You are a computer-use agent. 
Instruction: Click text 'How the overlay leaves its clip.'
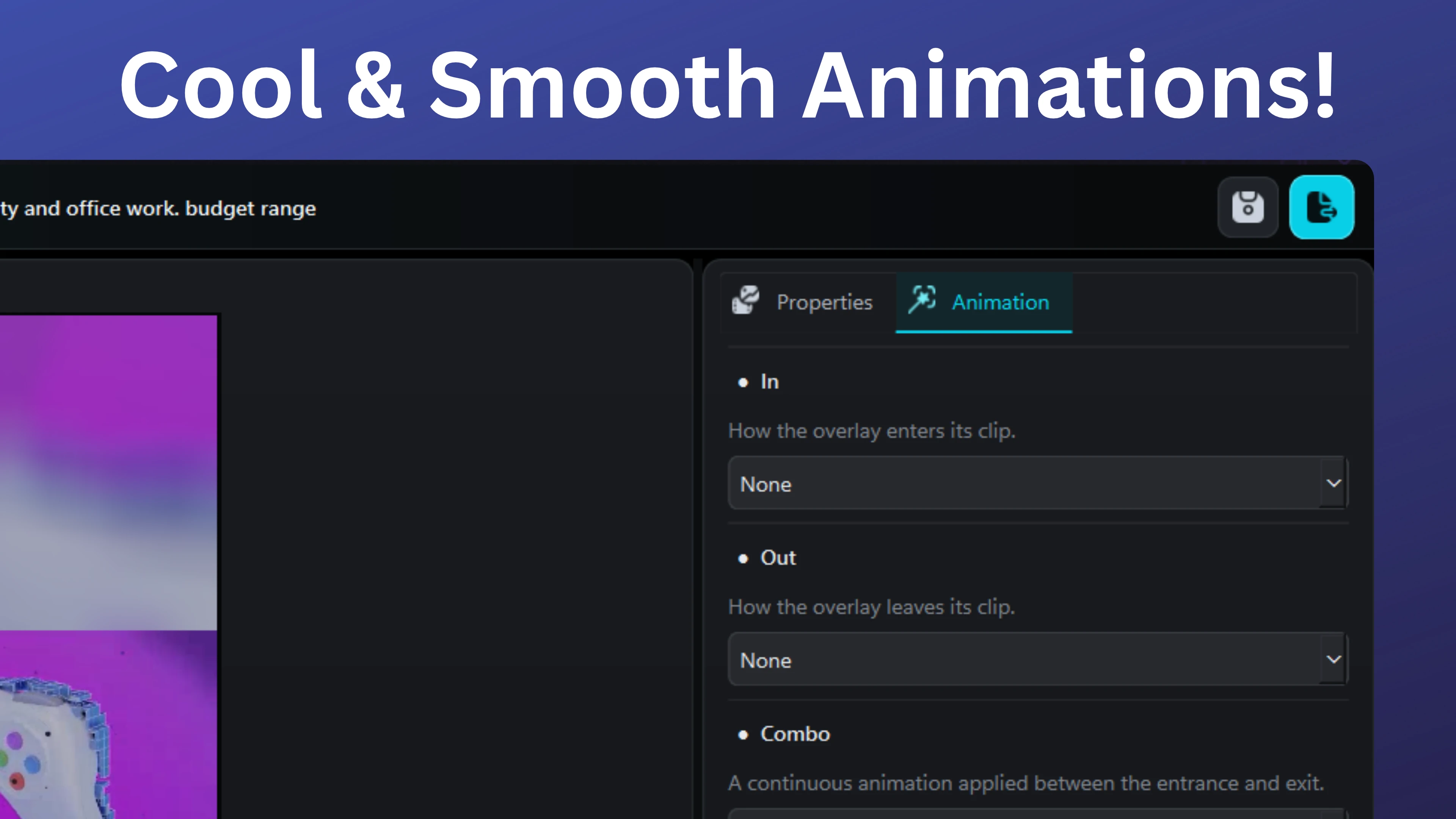(x=872, y=607)
